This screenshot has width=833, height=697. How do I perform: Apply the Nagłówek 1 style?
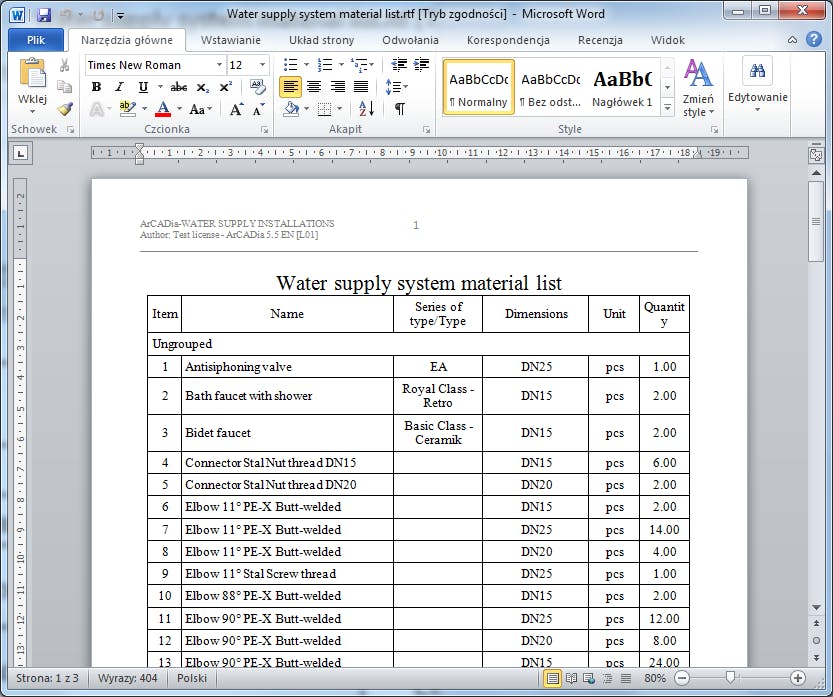[621, 87]
